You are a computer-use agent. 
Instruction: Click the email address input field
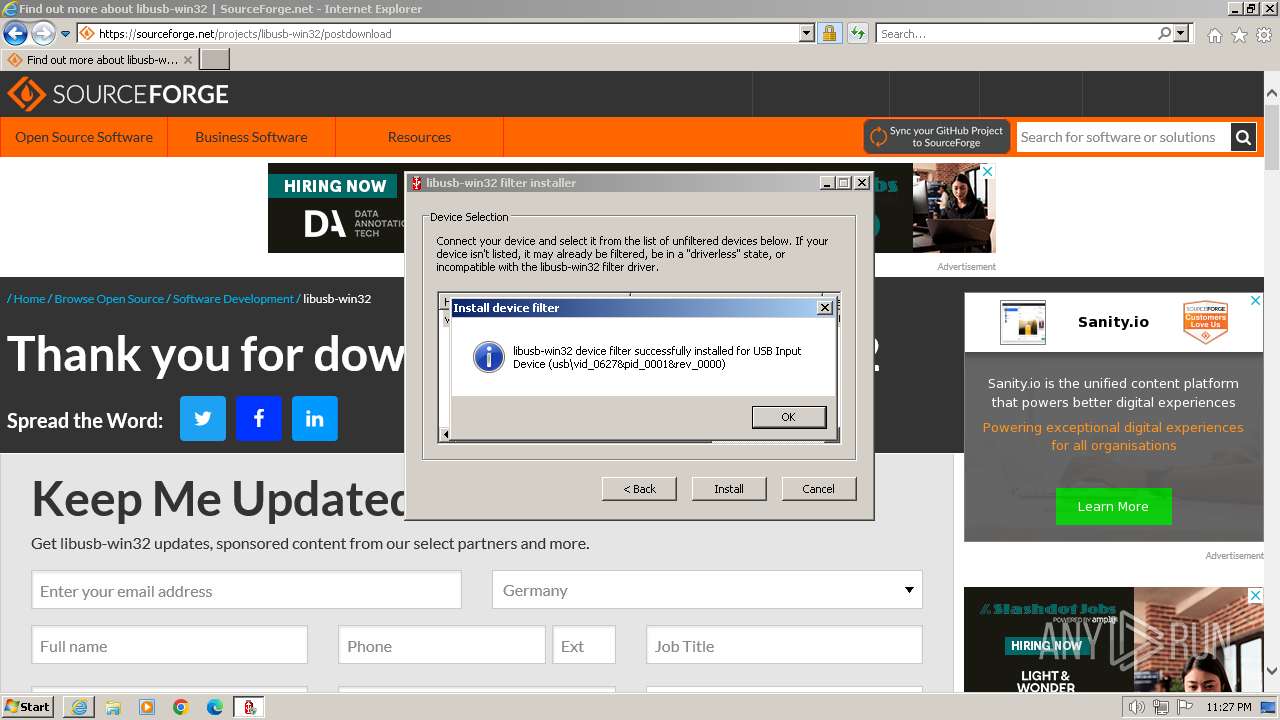pos(246,590)
